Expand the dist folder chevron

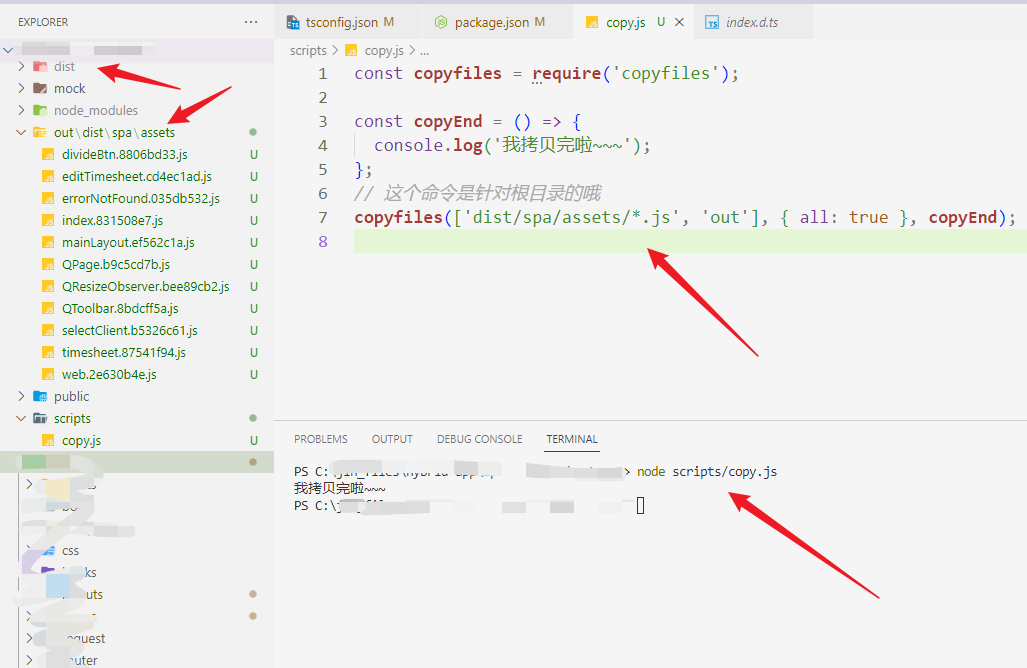[21, 66]
